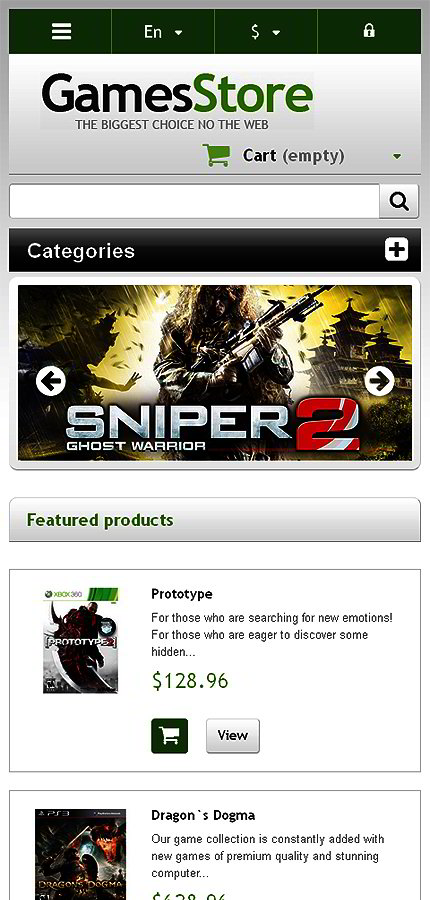The height and width of the screenshot is (900, 430).
Task: Show previous slide with left arrow
Action: coord(51,381)
